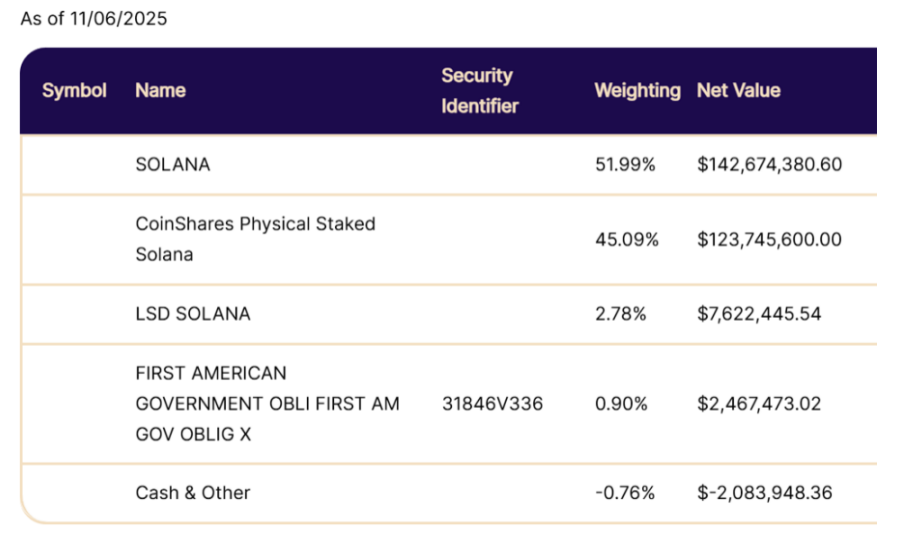
Task: Click the LSD SOLANA holding name
Action: coord(193,314)
